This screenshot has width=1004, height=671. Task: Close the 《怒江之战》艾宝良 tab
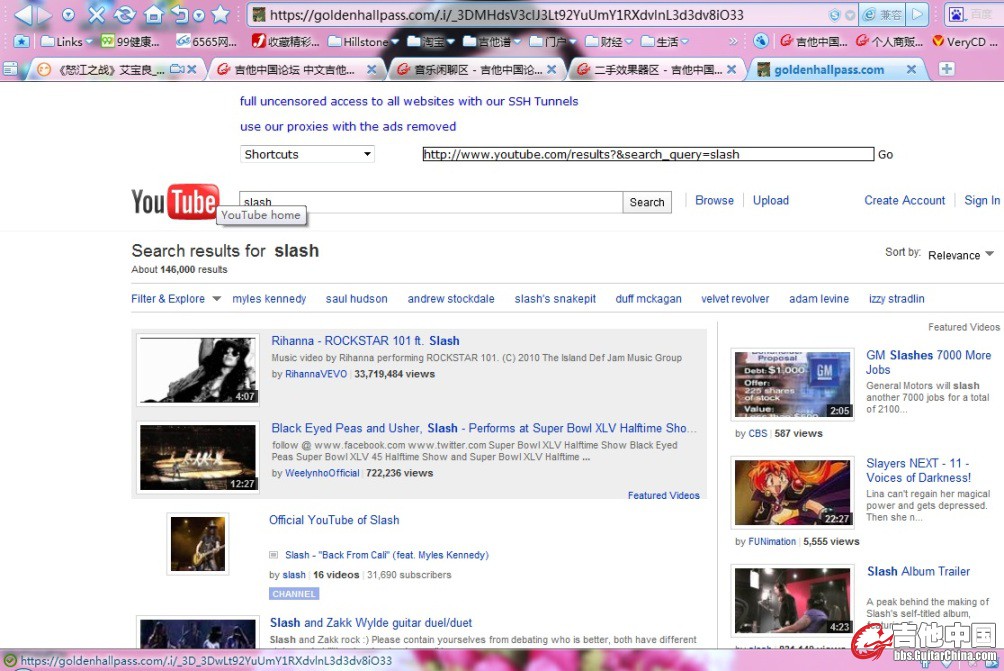click(192, 69)
